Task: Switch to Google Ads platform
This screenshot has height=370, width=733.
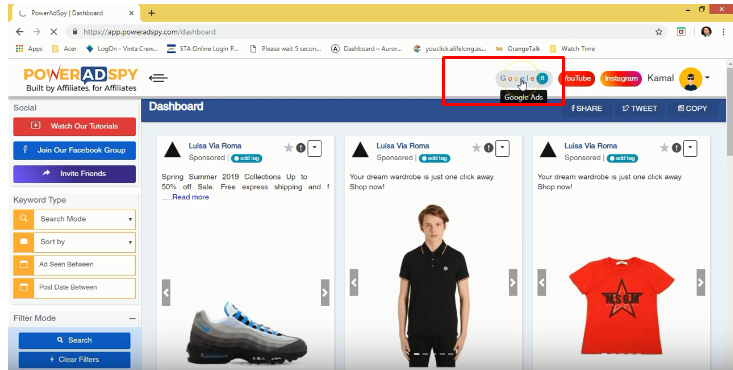Action: tap(524, 78)
